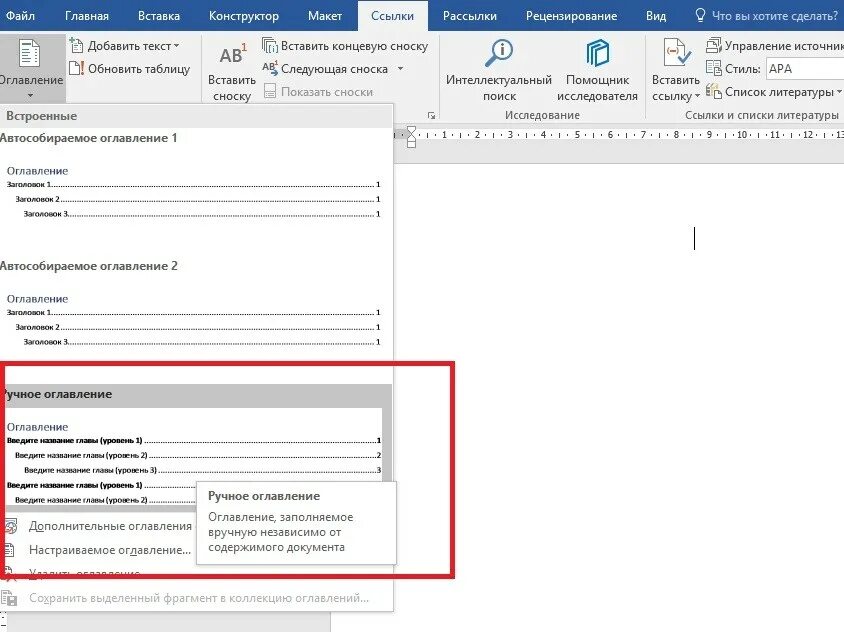Open Помощник исследователя icon

597,53
